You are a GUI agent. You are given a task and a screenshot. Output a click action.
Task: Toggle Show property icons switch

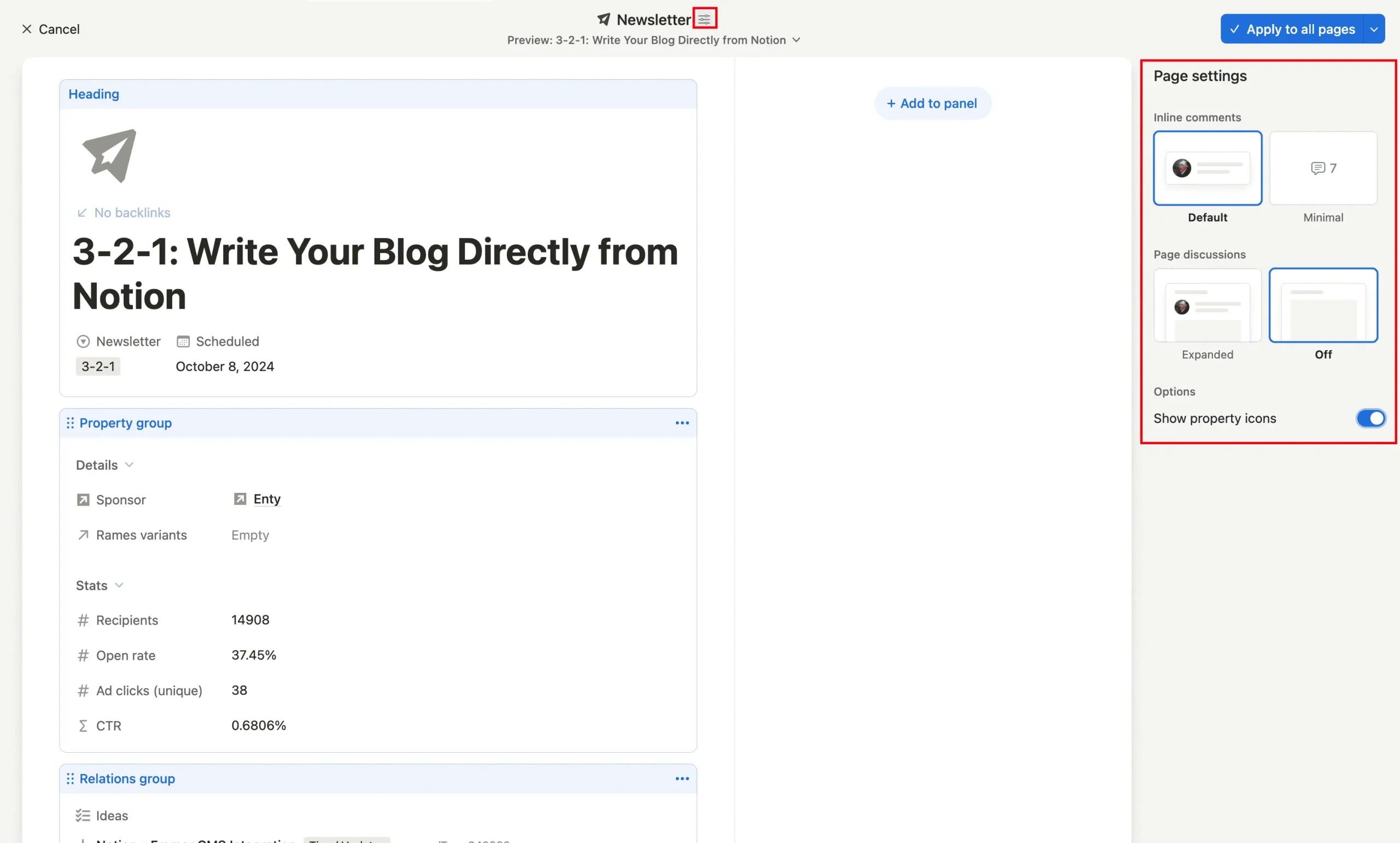pos(1370,418)
